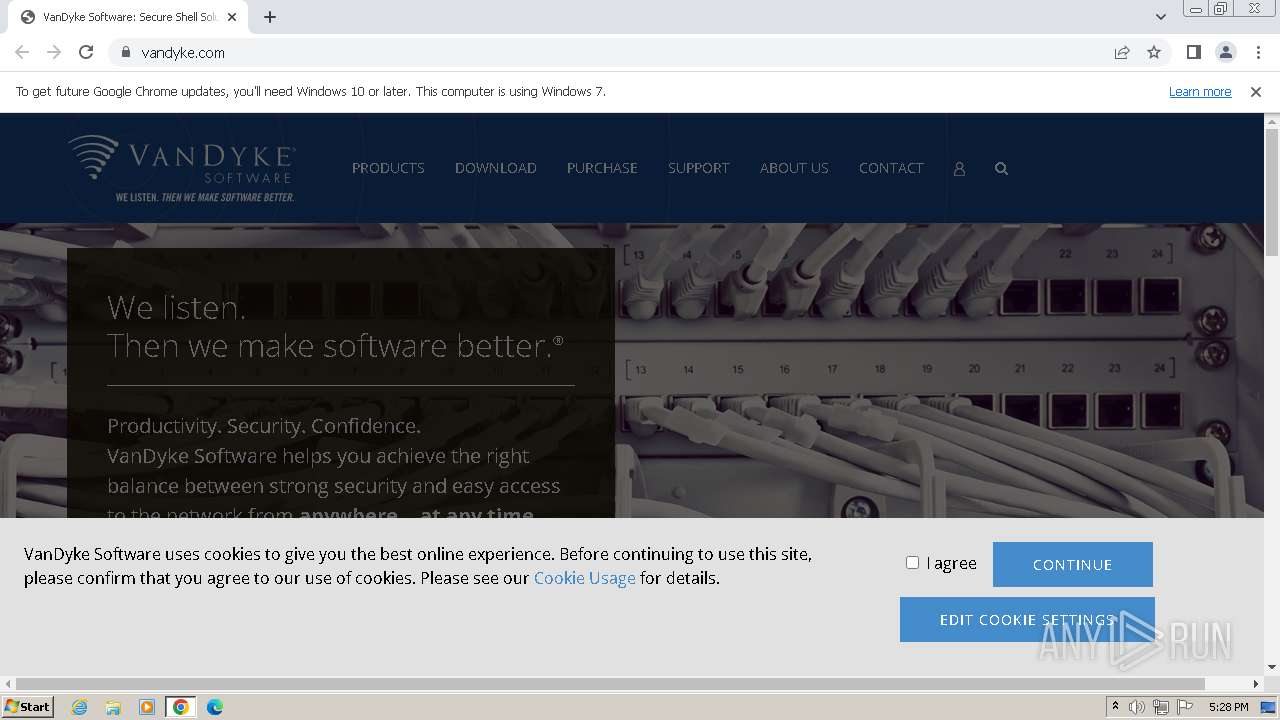Click the "We listen." headline text
The image size is (1280, 720).
pos(176,307)
